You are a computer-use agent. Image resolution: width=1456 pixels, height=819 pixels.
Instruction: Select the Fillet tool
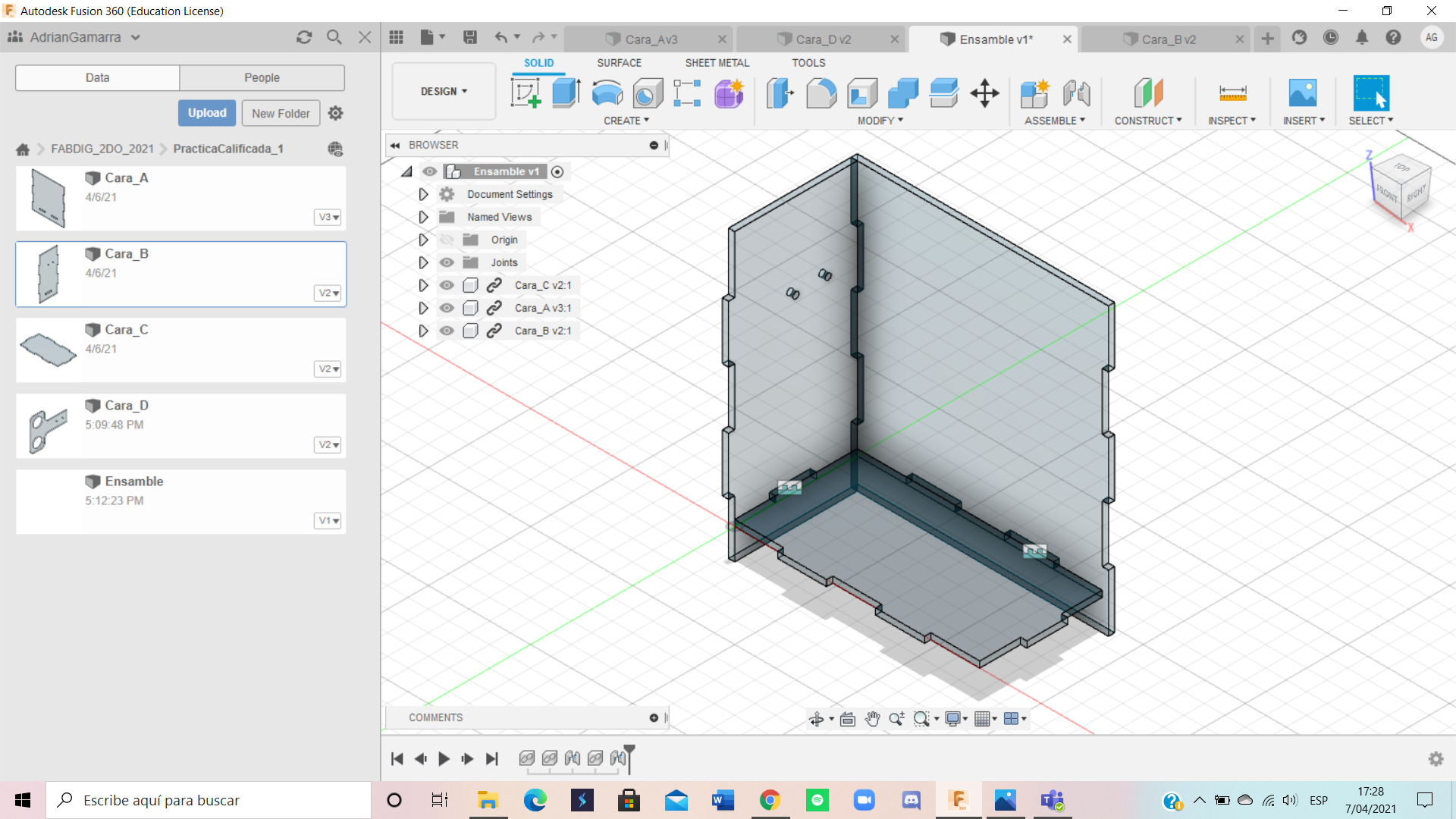(x=821, y=93)
